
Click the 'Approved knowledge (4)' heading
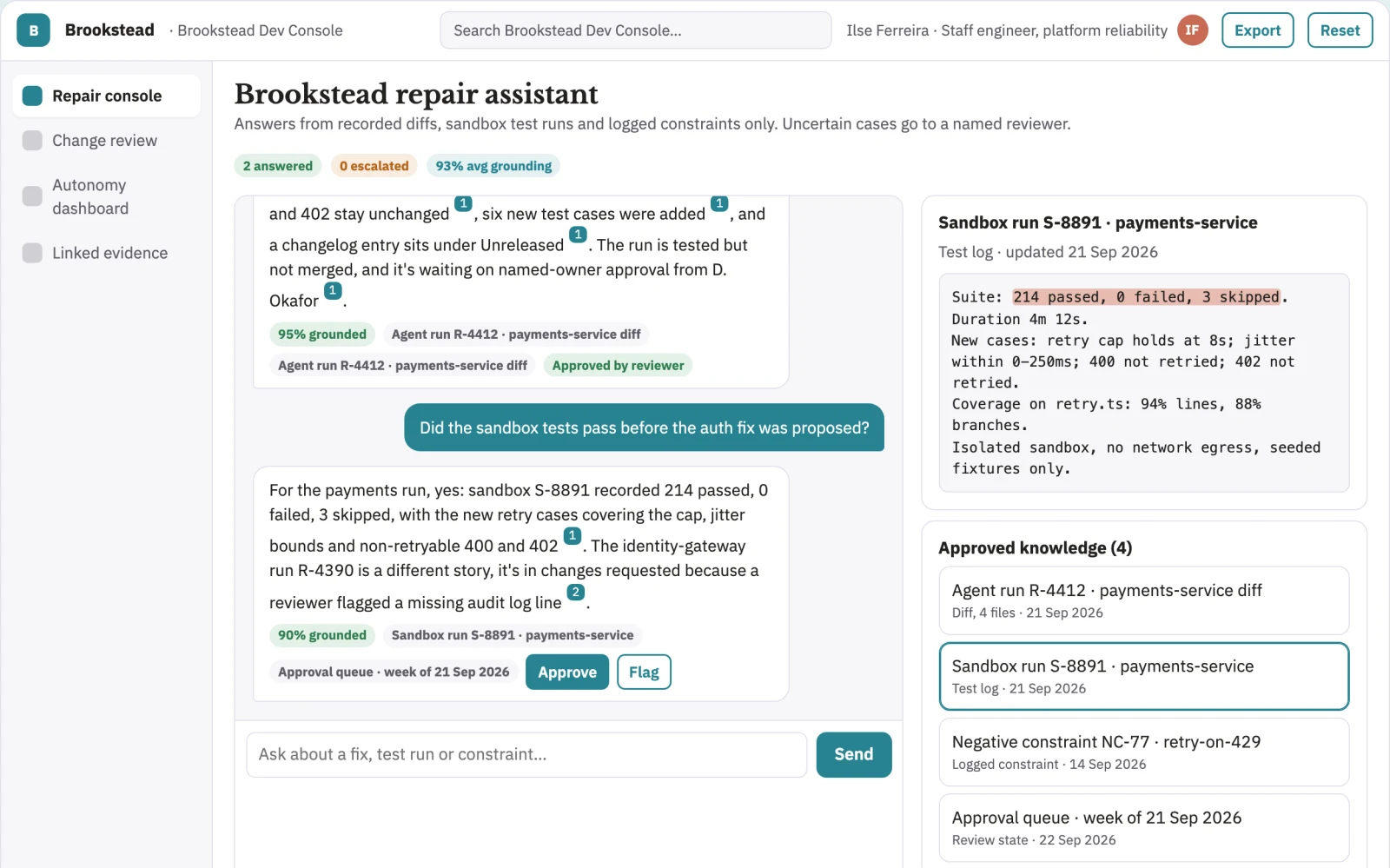[1035, 548]
